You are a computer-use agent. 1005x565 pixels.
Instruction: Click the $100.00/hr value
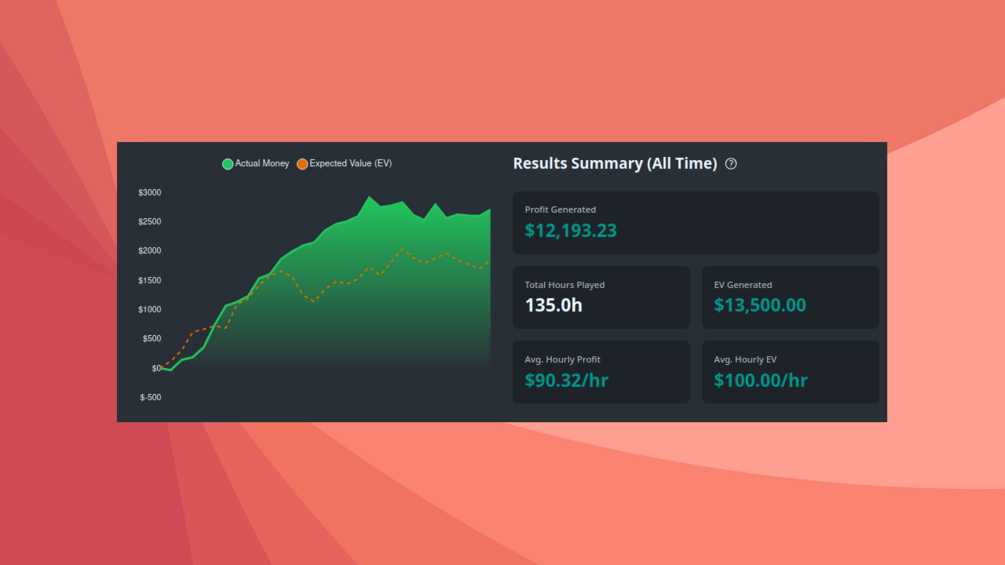click(761, 380)
